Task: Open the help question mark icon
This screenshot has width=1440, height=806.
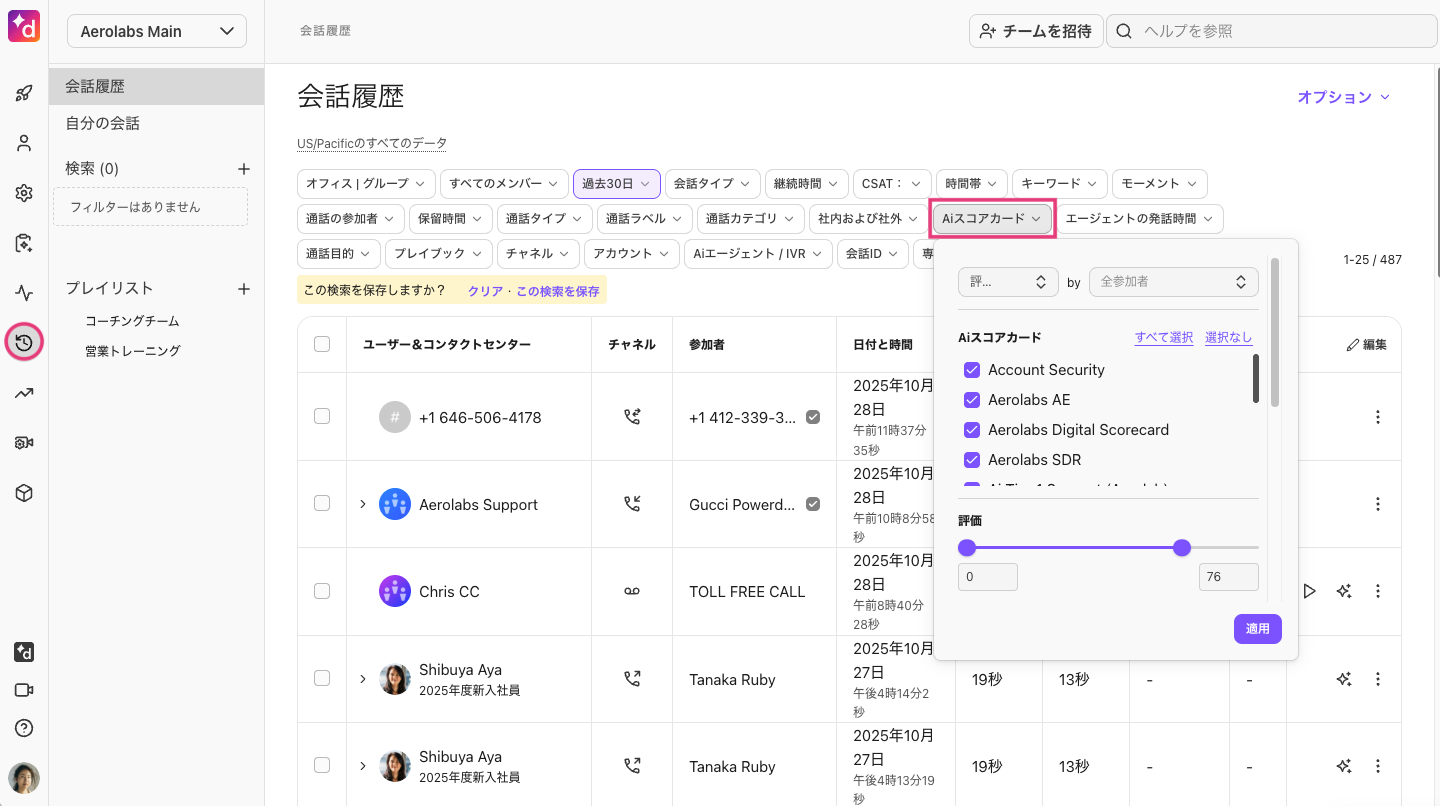Action: (x=24, y=728)
